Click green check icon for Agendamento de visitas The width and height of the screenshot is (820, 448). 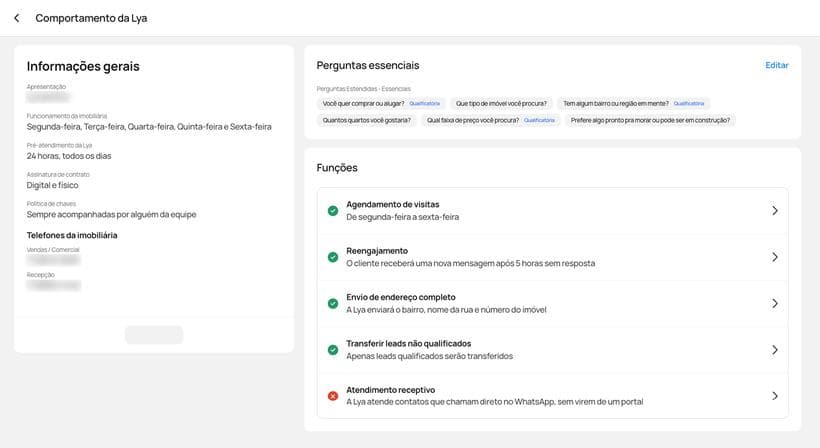[x=333, y=211]
